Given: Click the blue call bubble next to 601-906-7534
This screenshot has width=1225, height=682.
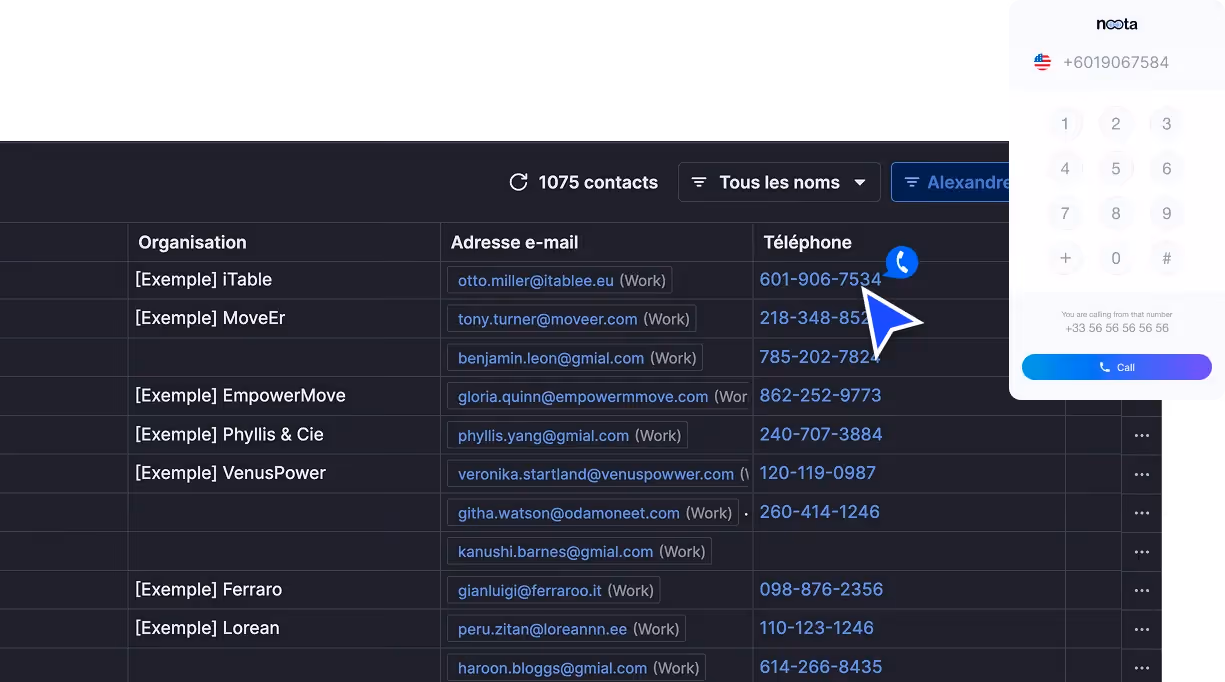Looking at the screenshot, I should click(899, 260).
